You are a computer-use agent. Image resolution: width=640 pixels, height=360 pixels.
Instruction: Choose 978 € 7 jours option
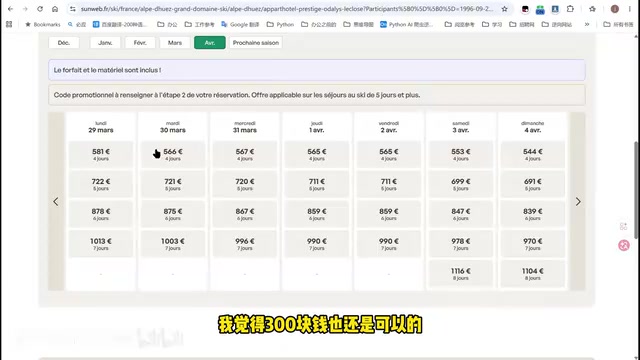click(460, 244)
